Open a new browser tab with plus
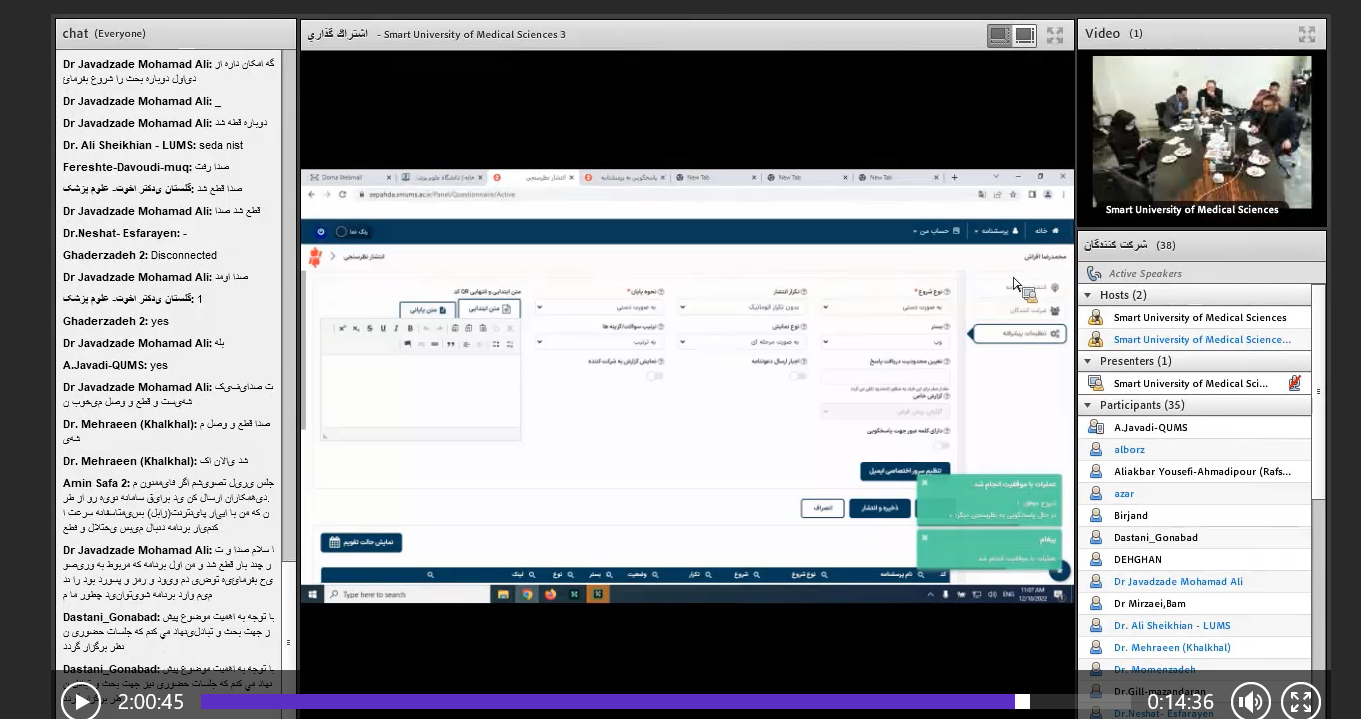This screenshot has height=721, width=1361. [954, 177]
